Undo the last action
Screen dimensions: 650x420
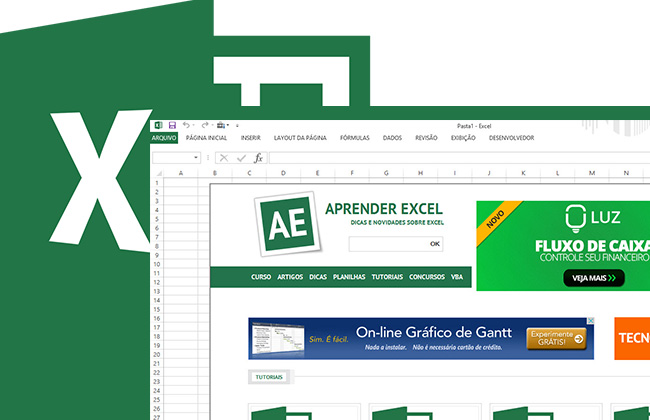(186, 125)
